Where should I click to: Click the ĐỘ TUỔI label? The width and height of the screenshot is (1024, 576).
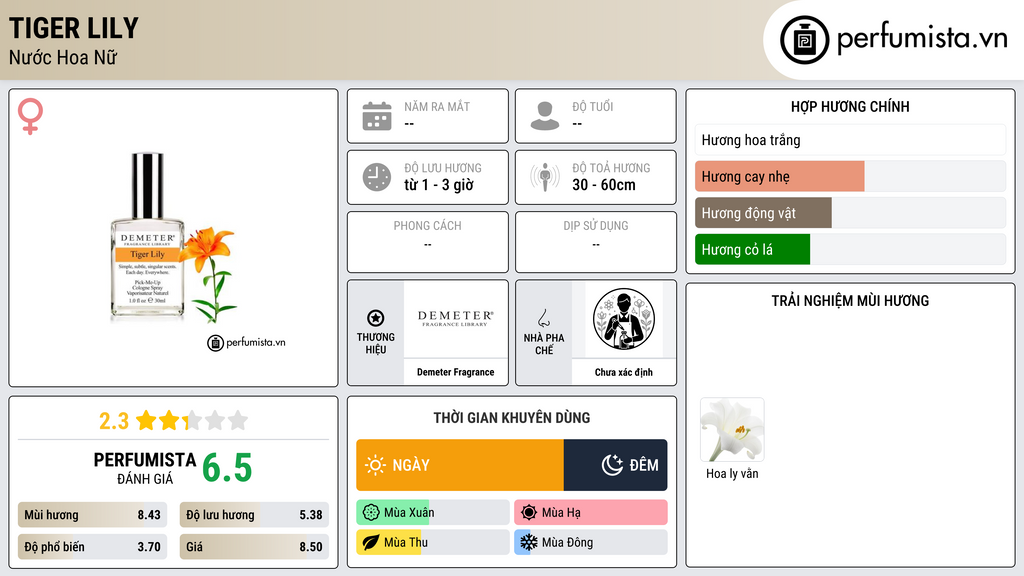pos(592,106)
